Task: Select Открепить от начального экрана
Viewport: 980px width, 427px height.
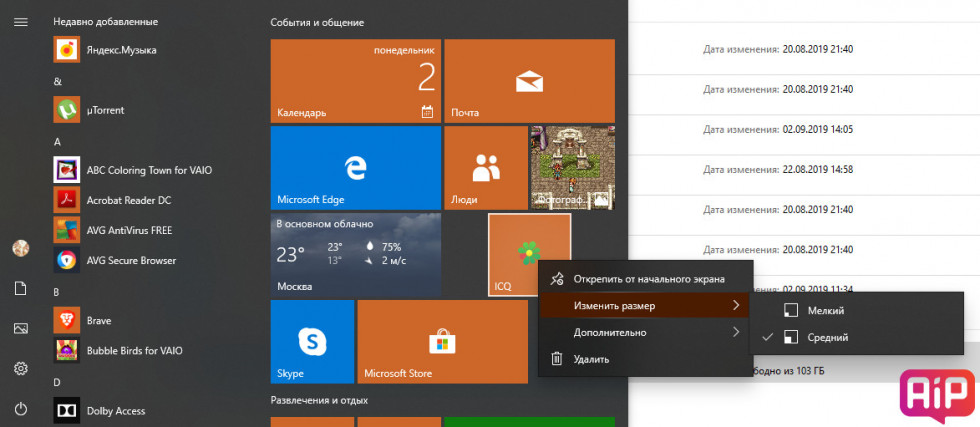Action: (x=646, y=279)
